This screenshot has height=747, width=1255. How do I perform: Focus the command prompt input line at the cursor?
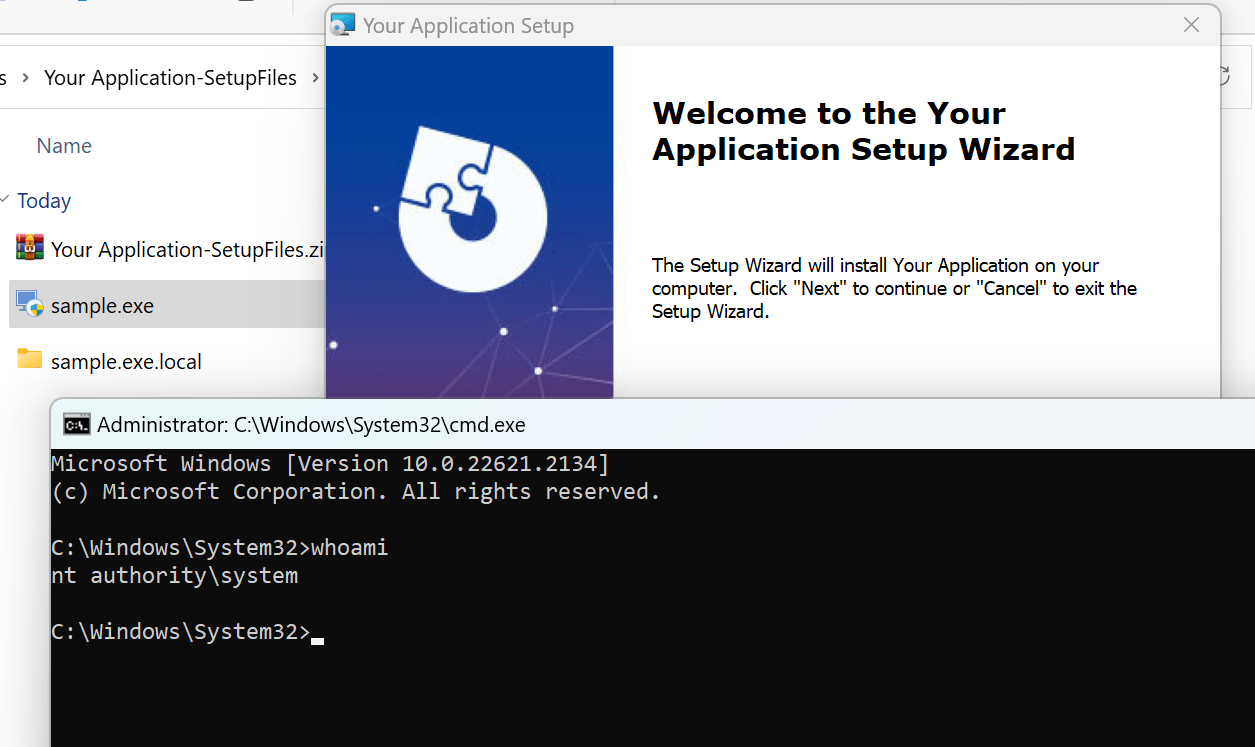tap(317, 633)
